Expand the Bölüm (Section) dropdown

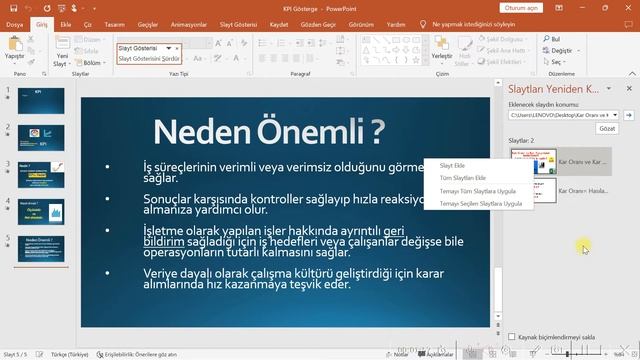(105, 63)
